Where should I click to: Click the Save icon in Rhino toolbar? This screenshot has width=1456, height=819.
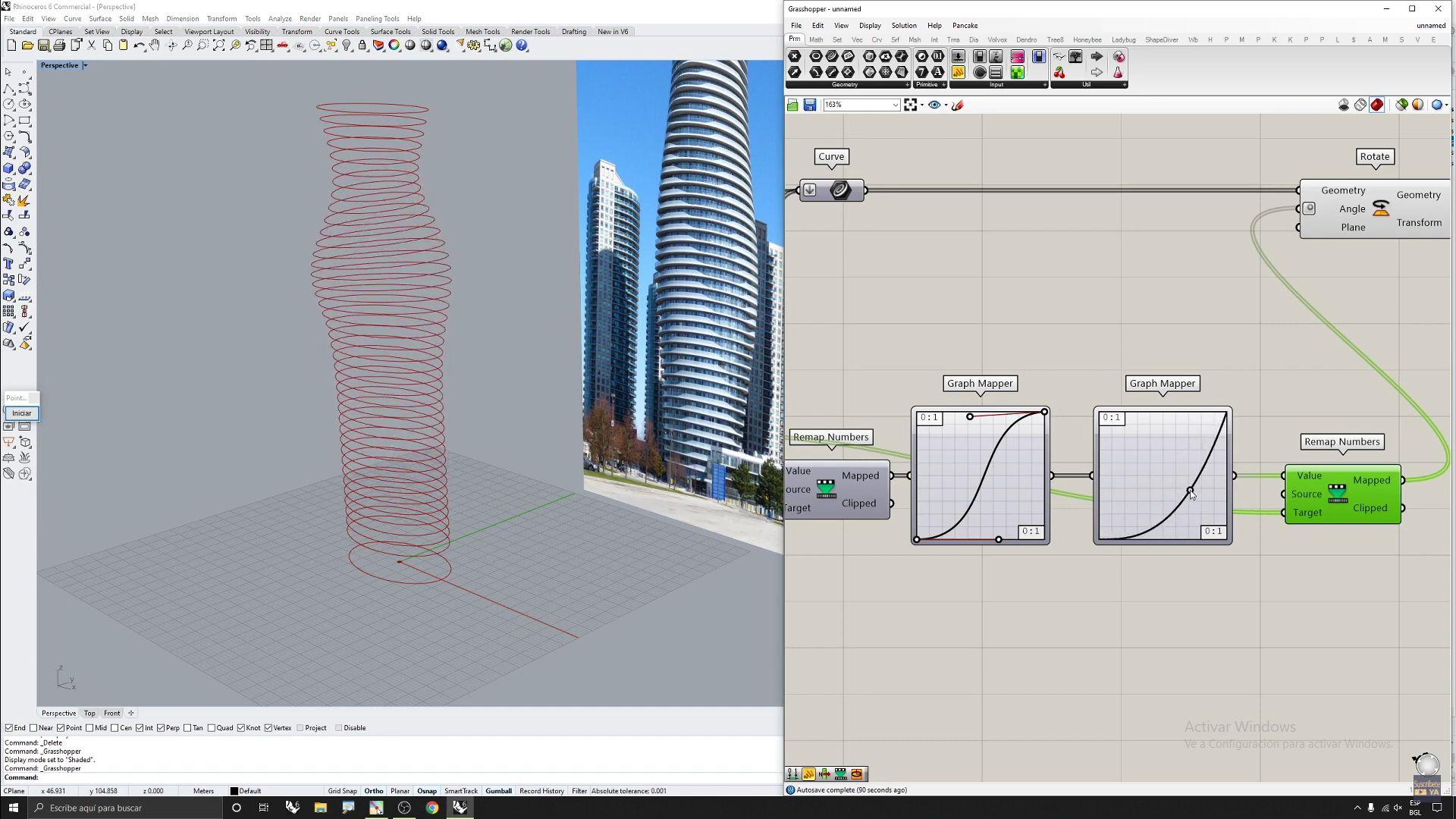(43, 45)
